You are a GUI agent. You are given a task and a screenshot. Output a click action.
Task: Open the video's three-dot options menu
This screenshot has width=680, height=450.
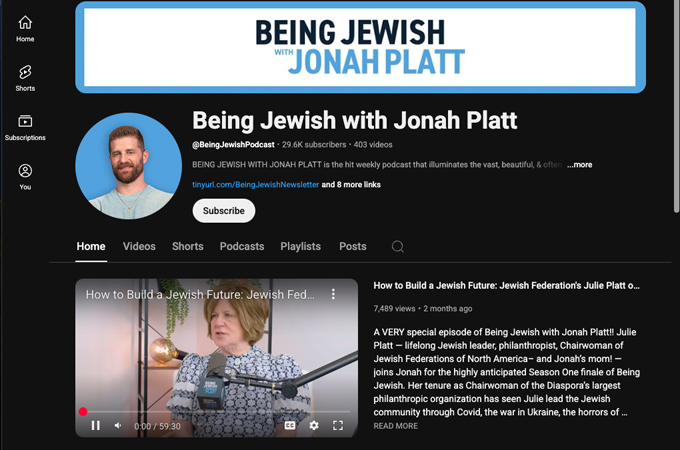tap(333, 294)
